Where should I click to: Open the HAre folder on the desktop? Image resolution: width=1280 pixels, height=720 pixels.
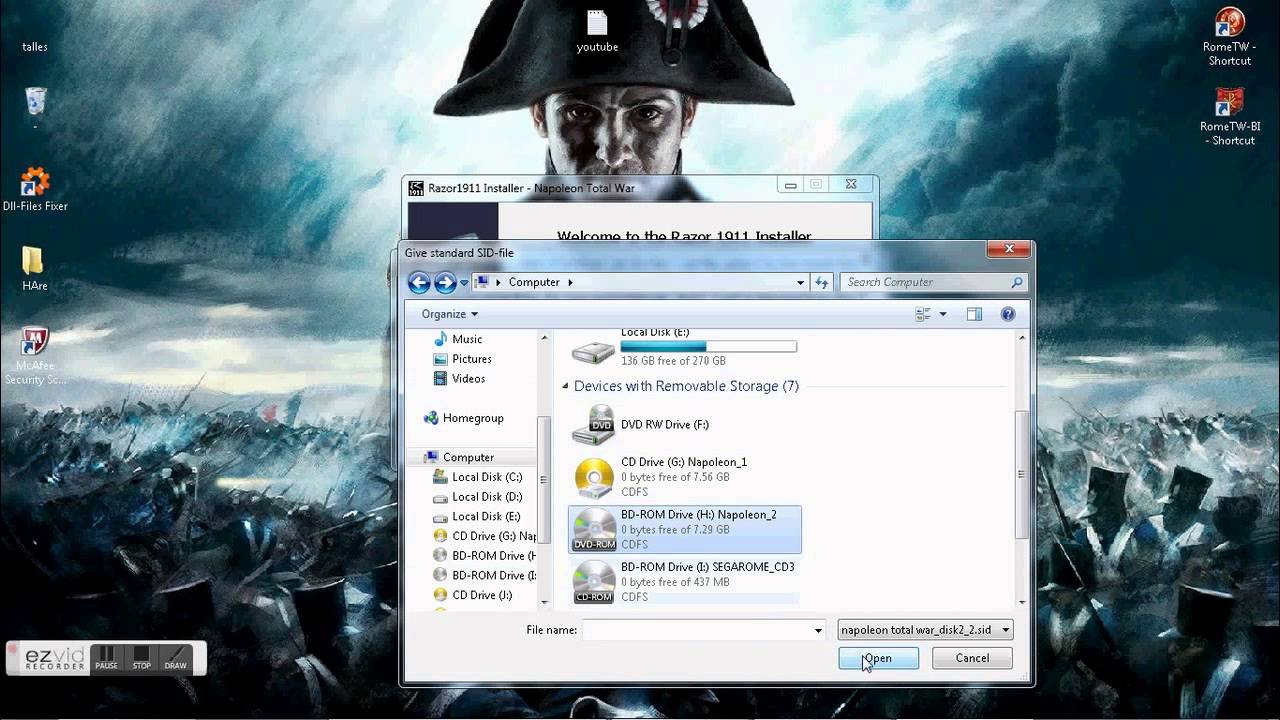pyautogui.click(x=34, y=268)
